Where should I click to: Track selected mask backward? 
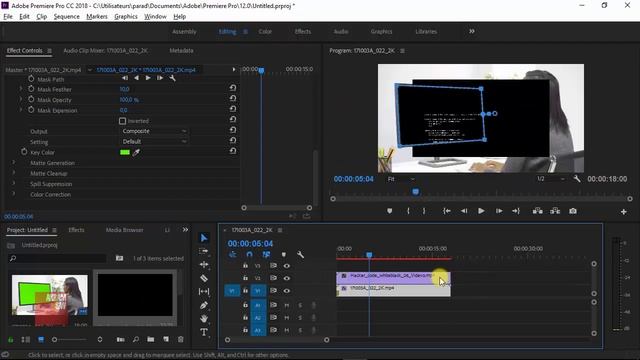point(136,78)
